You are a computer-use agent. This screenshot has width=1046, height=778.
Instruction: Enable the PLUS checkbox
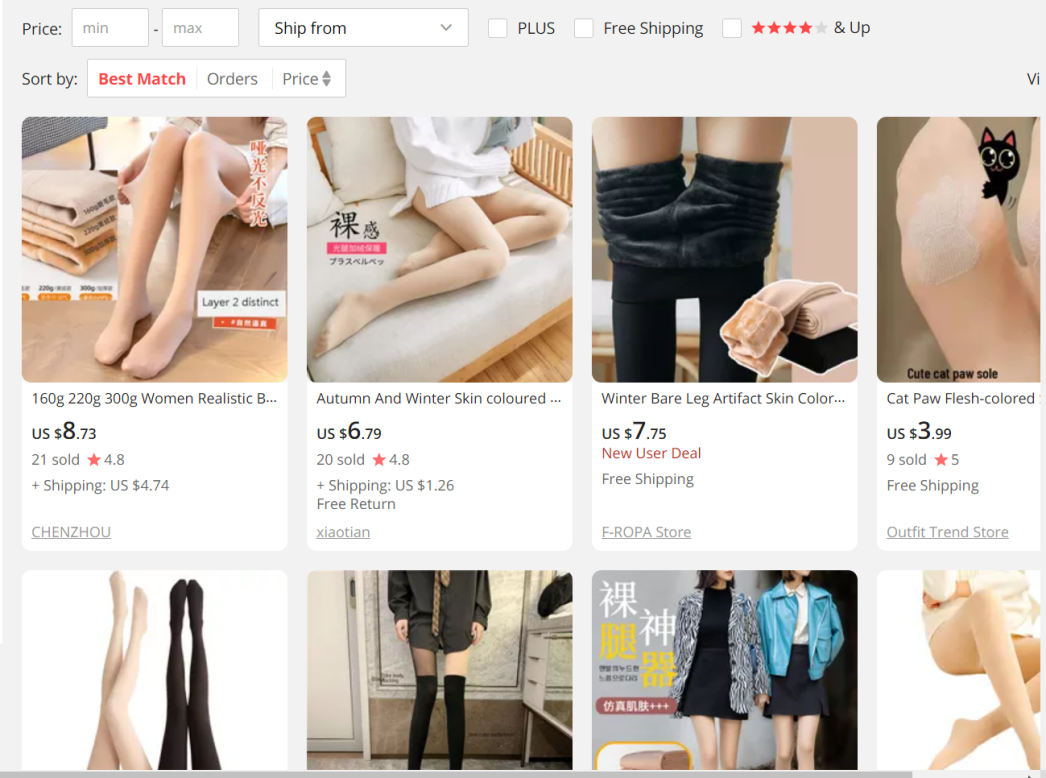pyautogui.click(x=497, y=28)
